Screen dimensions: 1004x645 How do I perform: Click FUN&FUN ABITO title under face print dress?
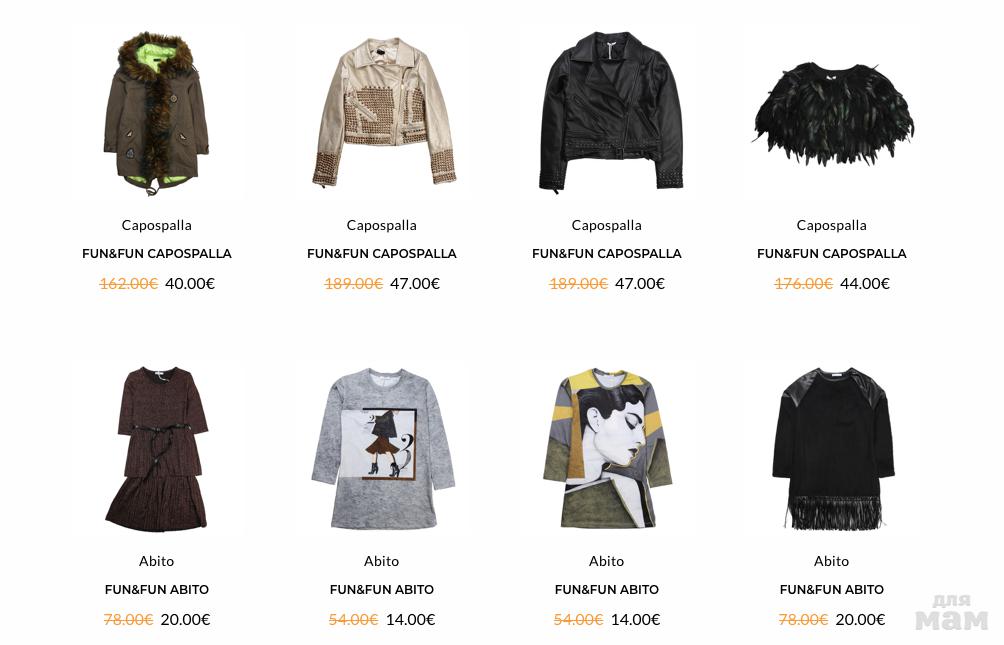click(606, 589)
